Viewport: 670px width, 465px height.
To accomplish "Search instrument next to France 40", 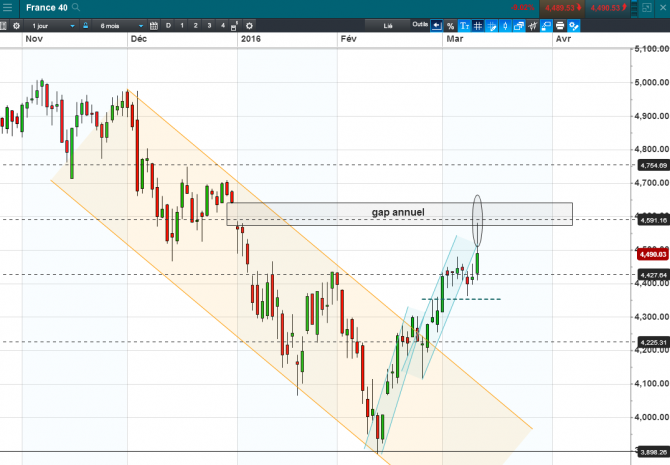I will (x=76, y=7).
